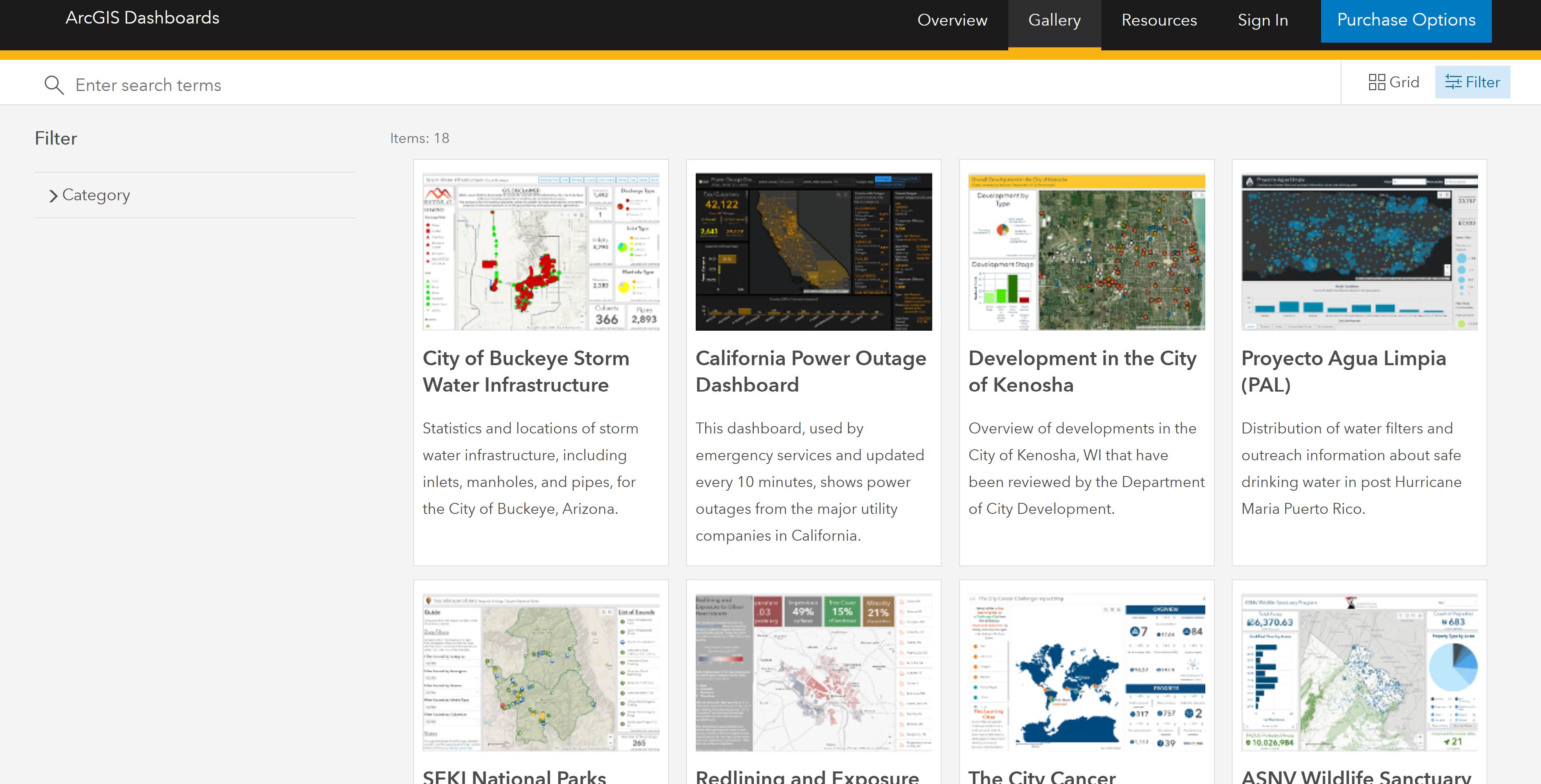Open Development in the City of Kenosha

[1083, 371]
